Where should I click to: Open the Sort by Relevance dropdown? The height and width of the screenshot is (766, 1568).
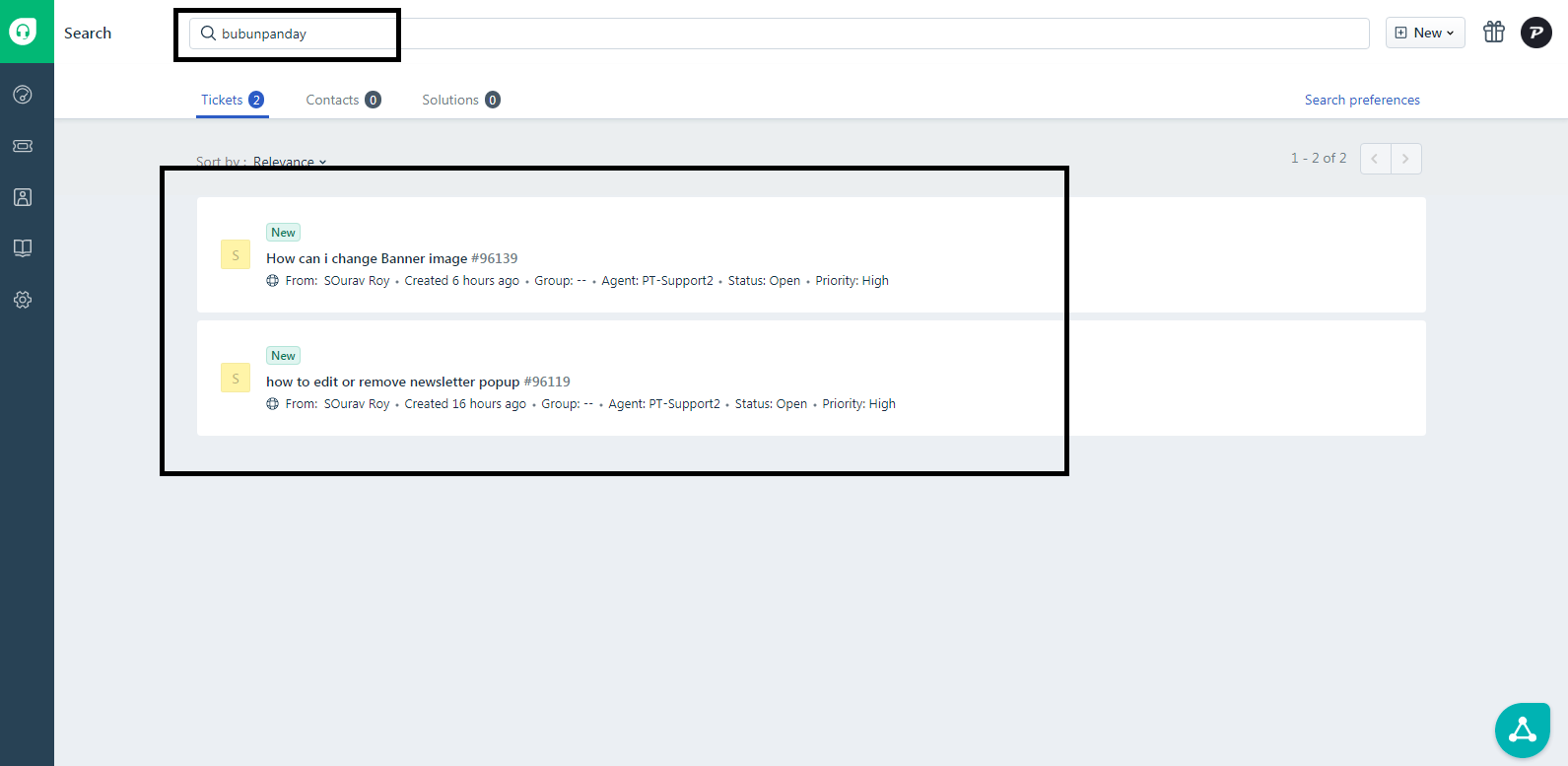pyautogui.click(x=290, y=162)
